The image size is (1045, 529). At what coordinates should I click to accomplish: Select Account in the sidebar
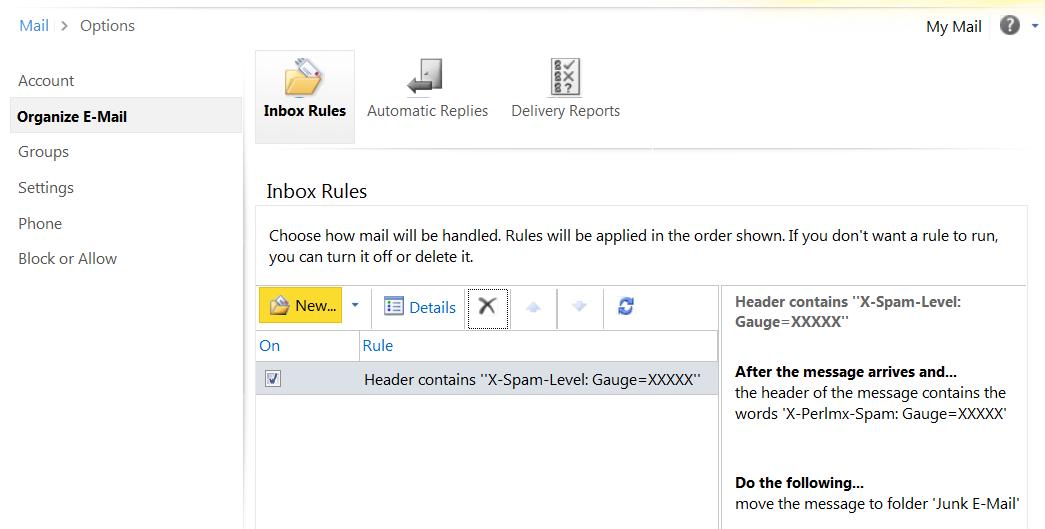(x=46, y=81)
